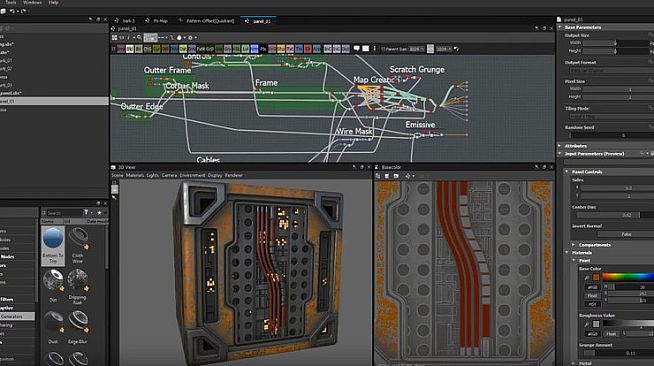Click the Emissive frame label in graph
The height and width of the screenshot is (366, 654).
pos(420,125)
